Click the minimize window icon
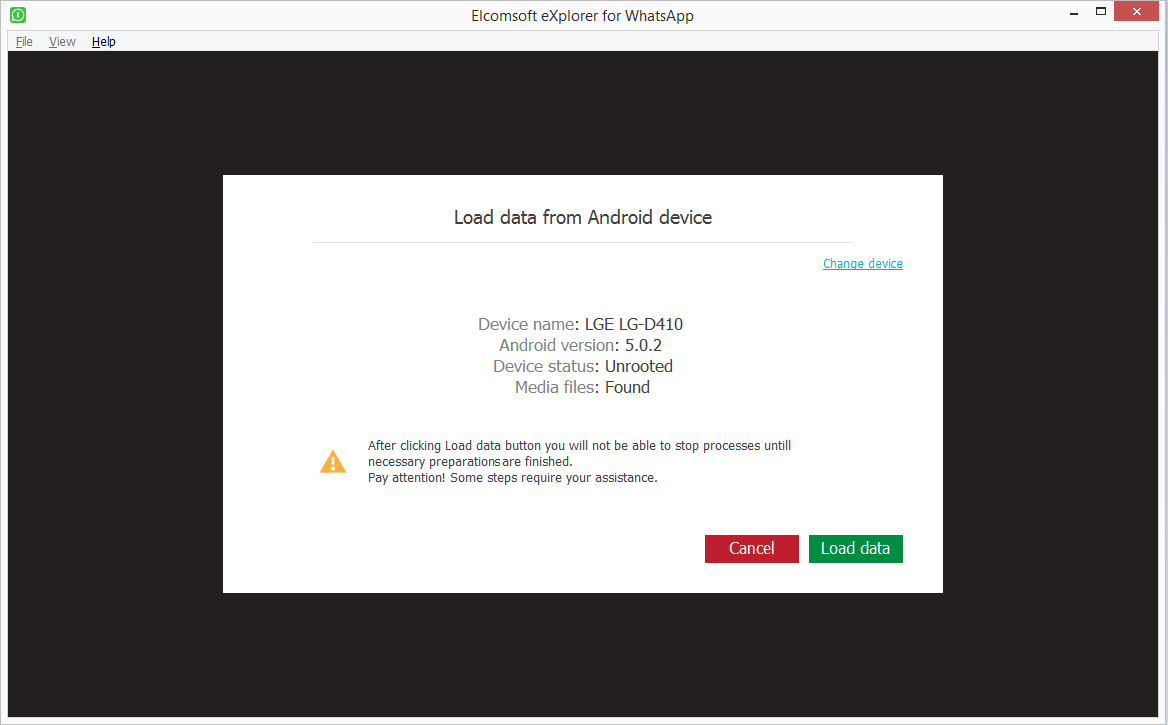 1073,13
